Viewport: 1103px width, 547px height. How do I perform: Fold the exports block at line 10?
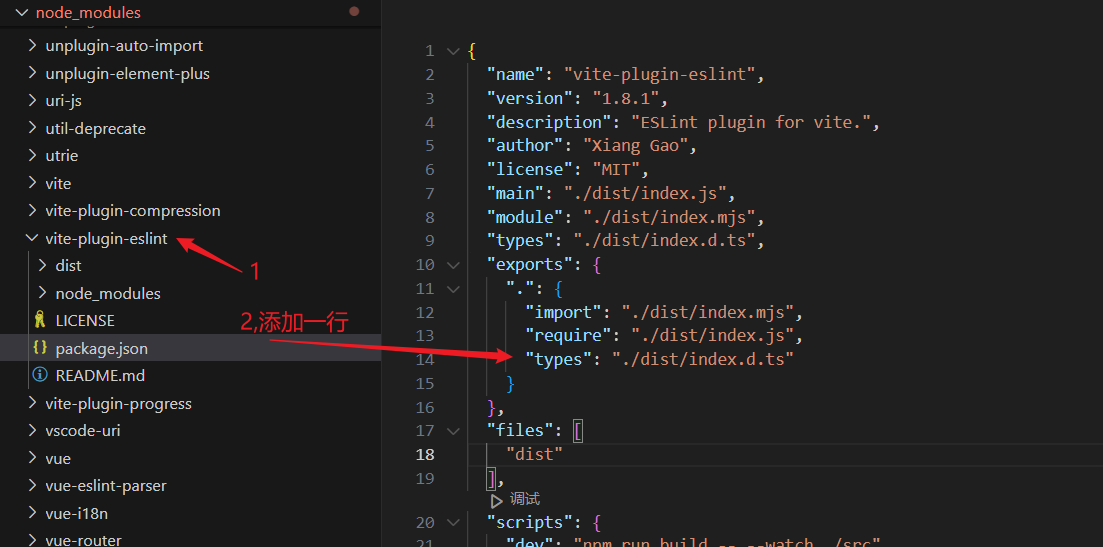(453, 265)
